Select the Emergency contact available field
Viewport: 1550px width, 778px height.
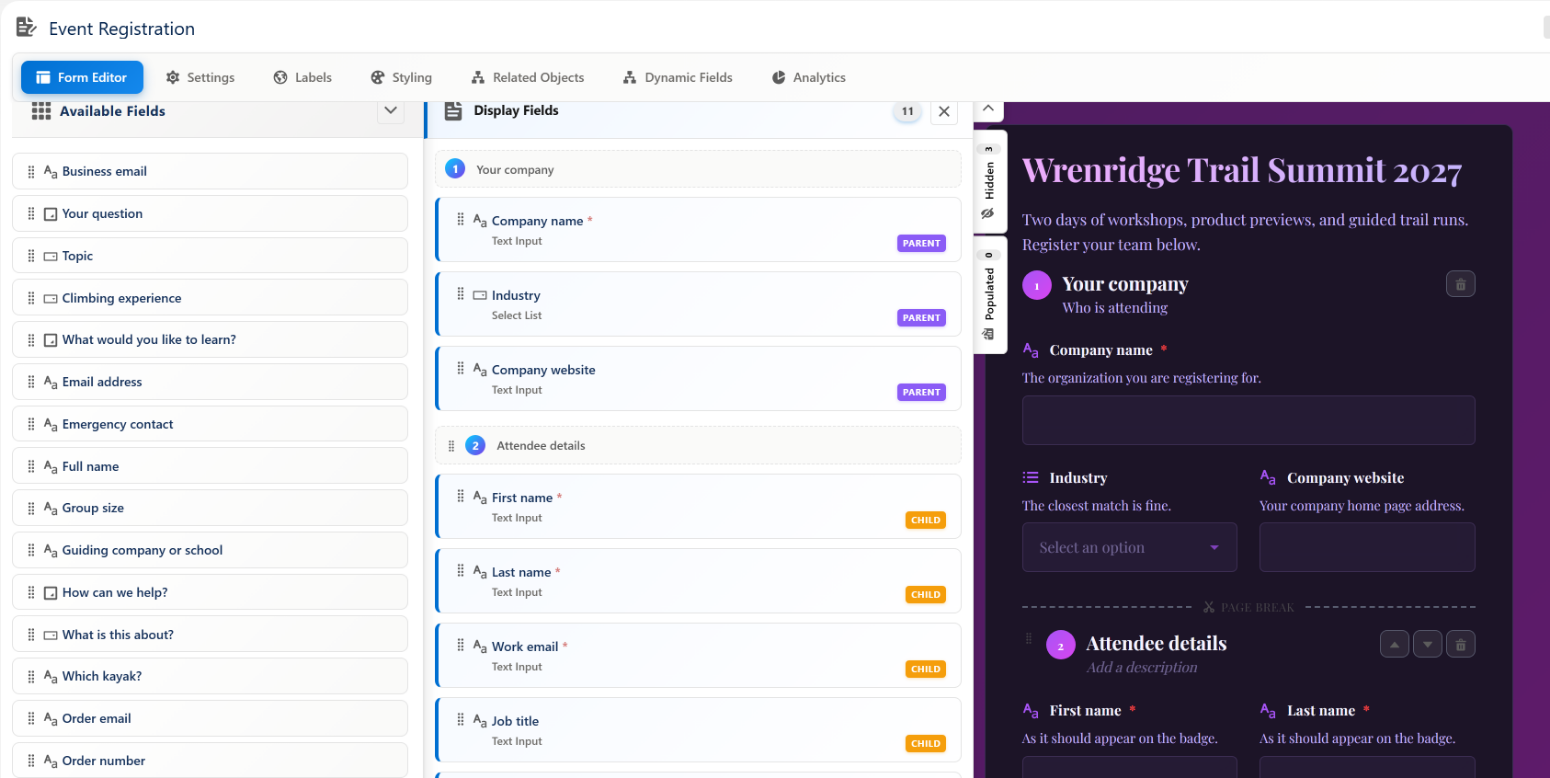210,424
